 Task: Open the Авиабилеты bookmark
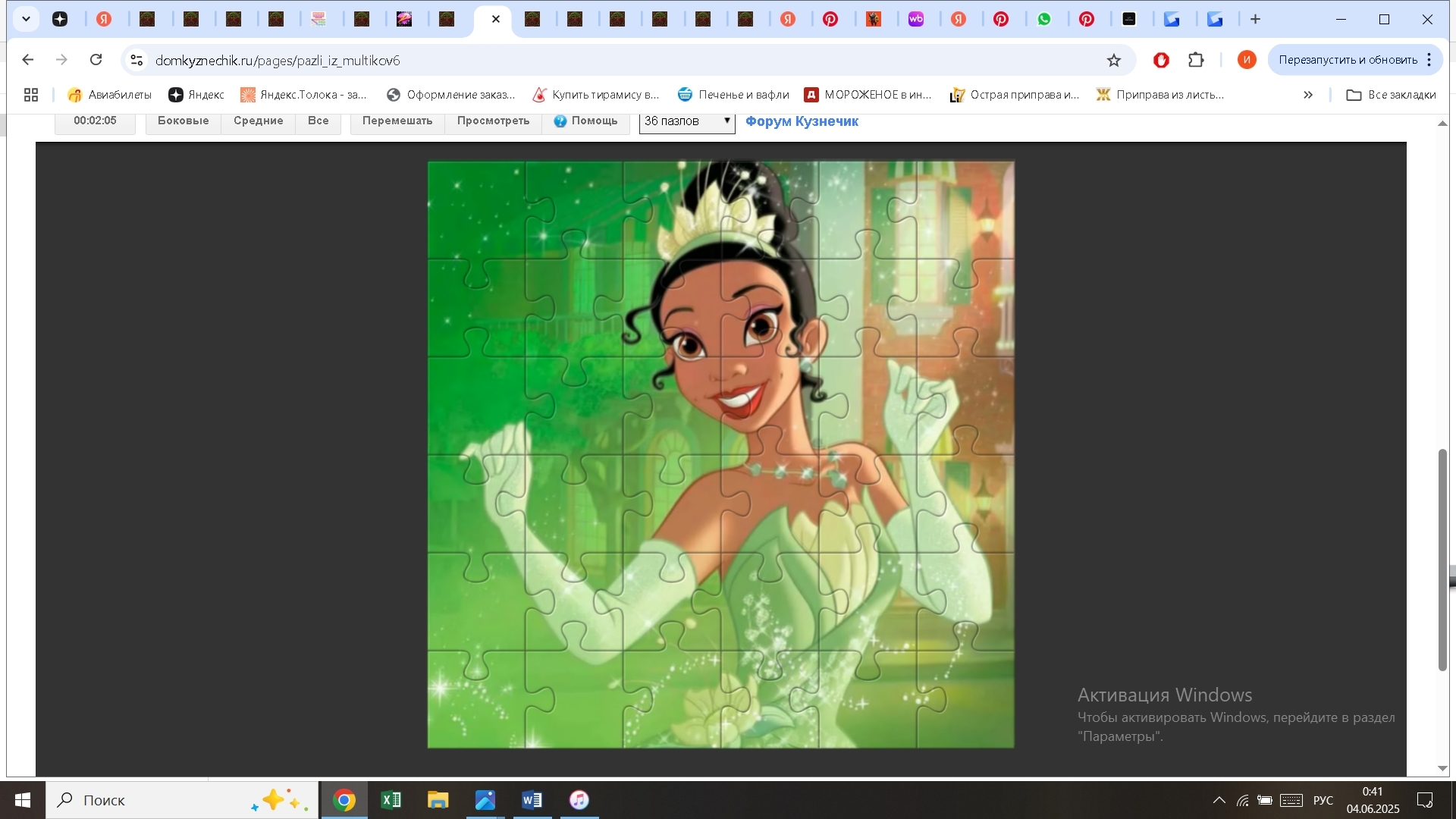click(x=110, y=95)
